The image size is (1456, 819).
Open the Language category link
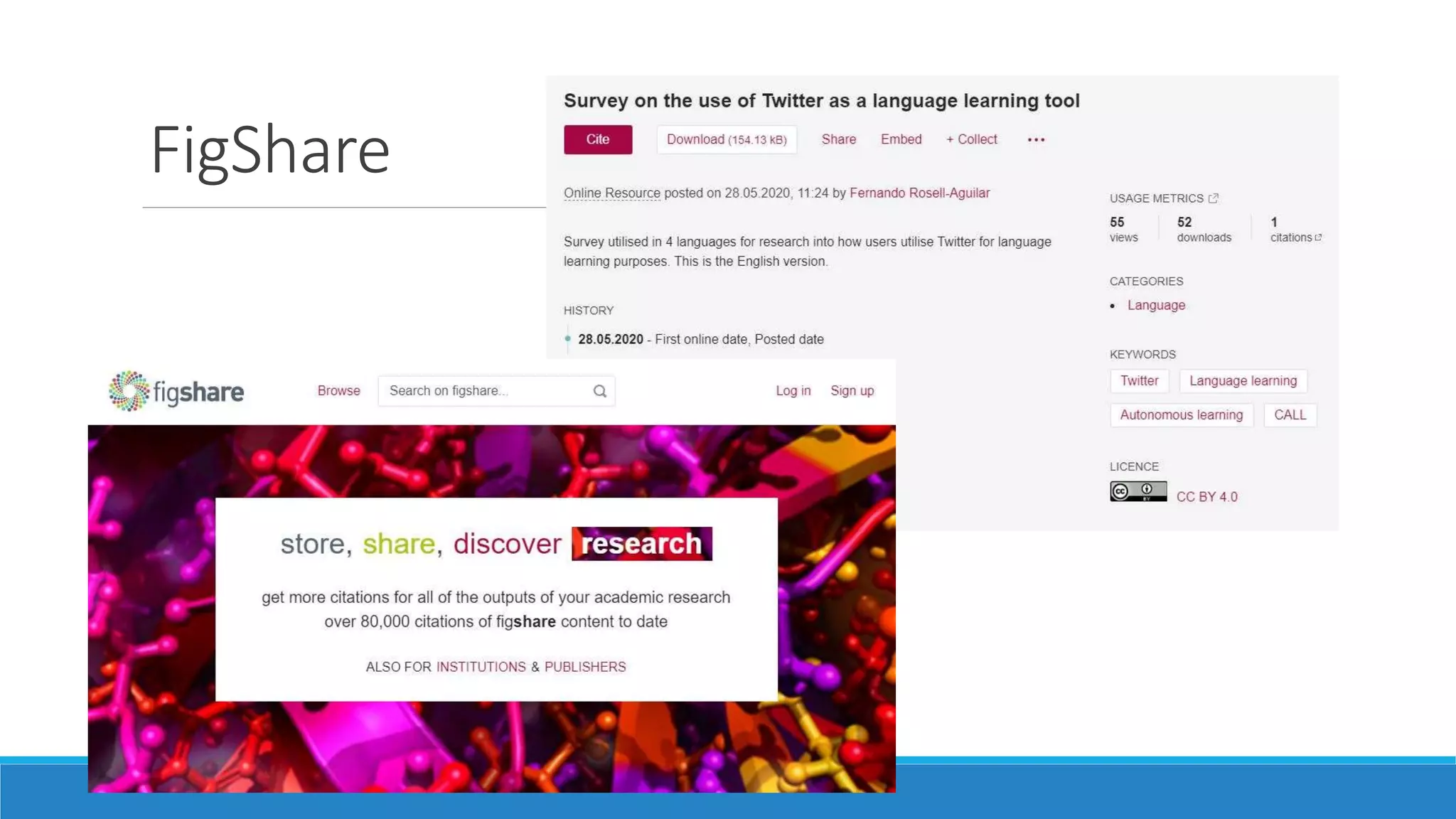(1156, 305)
